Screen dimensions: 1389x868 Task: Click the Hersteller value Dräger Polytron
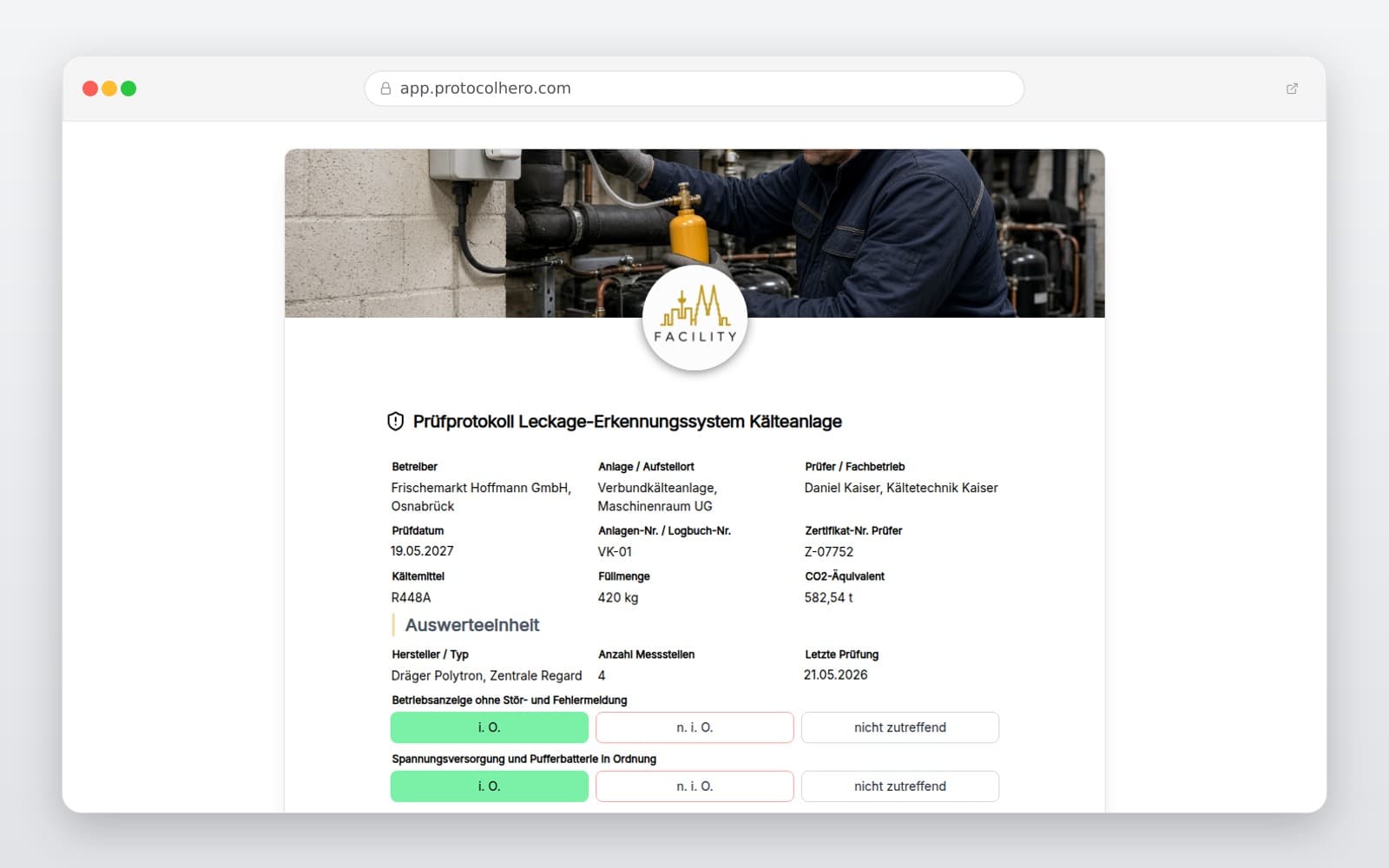pos(486,676)
